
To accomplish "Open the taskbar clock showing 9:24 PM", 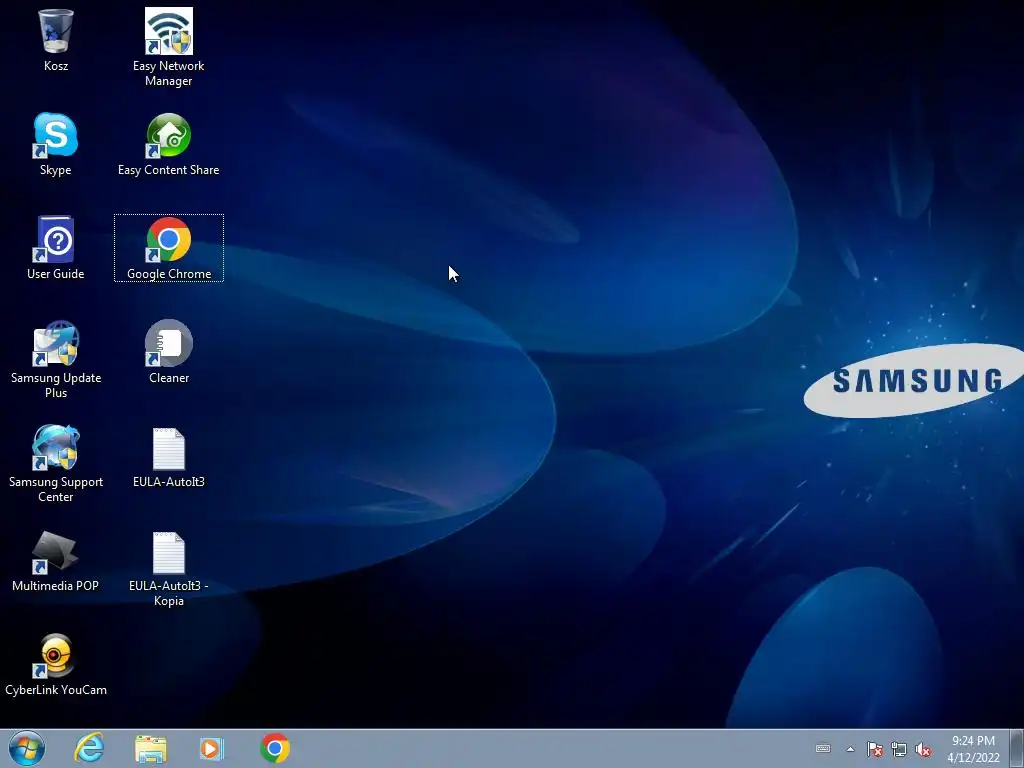I will [x=973, y=749].
